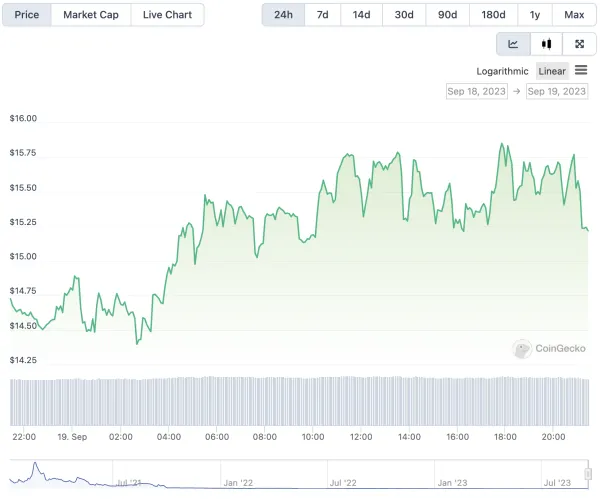Viewport: 600px width, 499px height.
Task: Show the 7d time range
Action: 322,15
